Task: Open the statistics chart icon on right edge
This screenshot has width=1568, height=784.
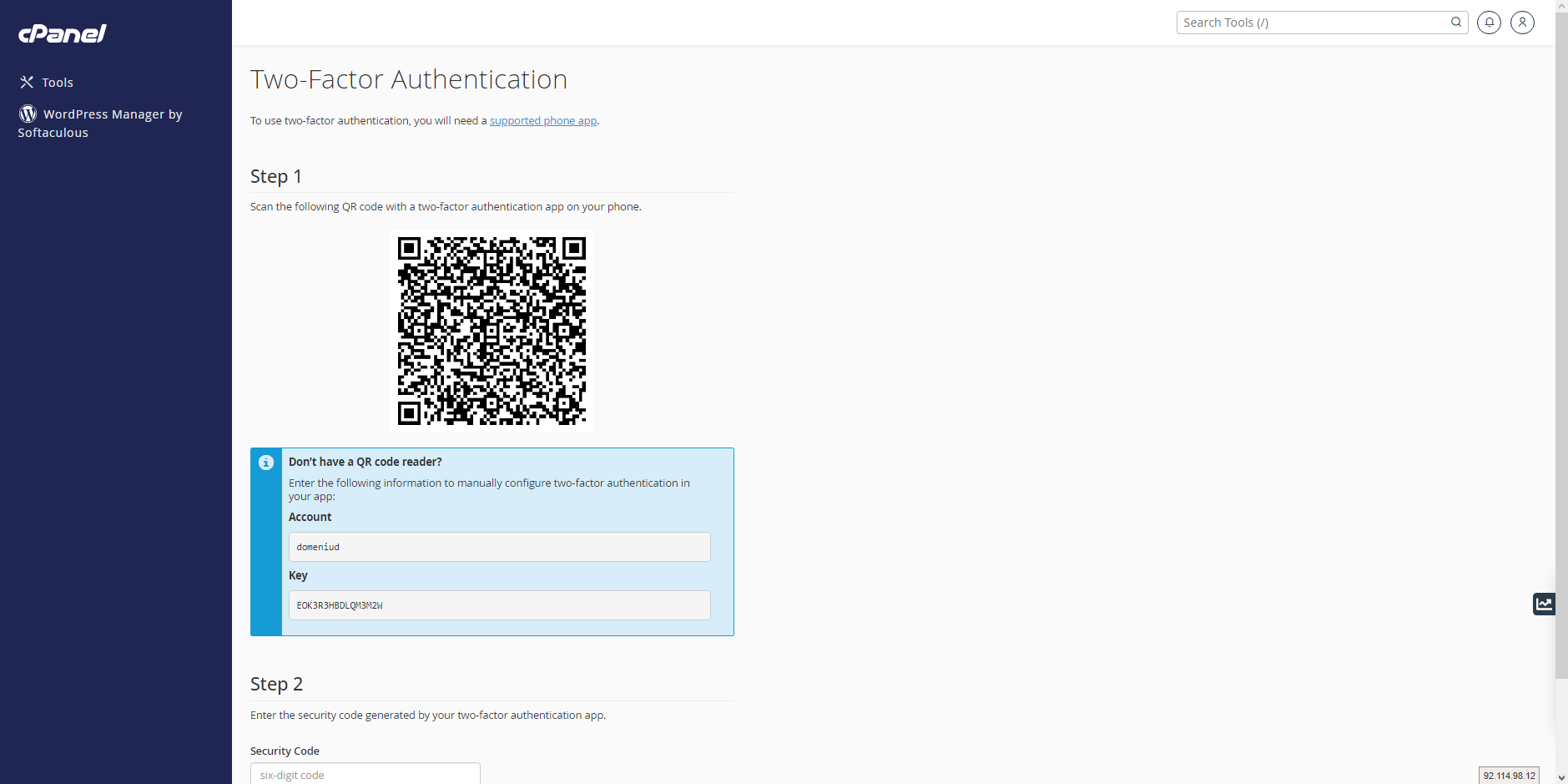Action: coord(1544,604)
